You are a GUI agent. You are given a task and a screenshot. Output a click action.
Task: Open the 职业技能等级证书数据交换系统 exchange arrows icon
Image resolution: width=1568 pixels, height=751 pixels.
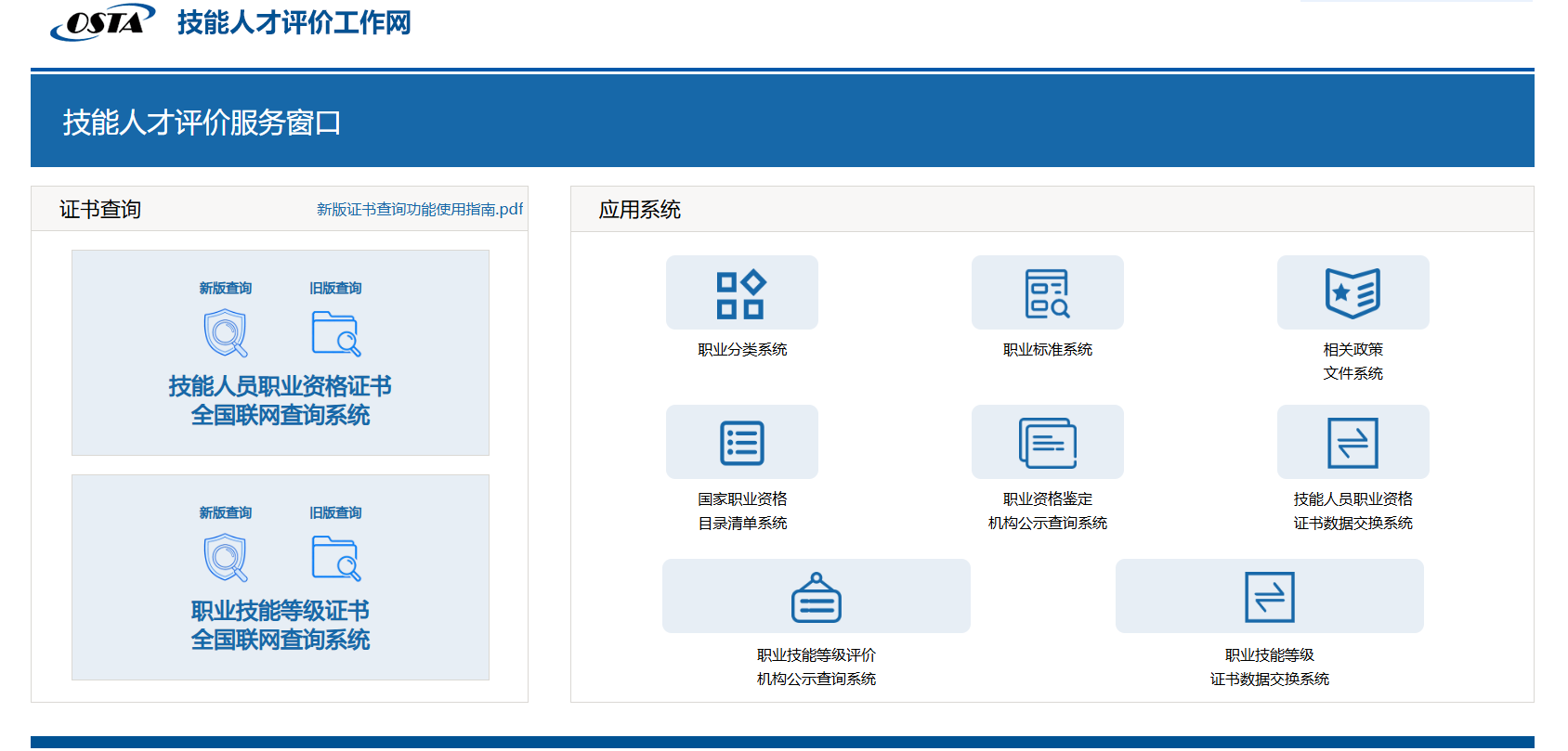pyautogui.click(x=1270, y=596)
